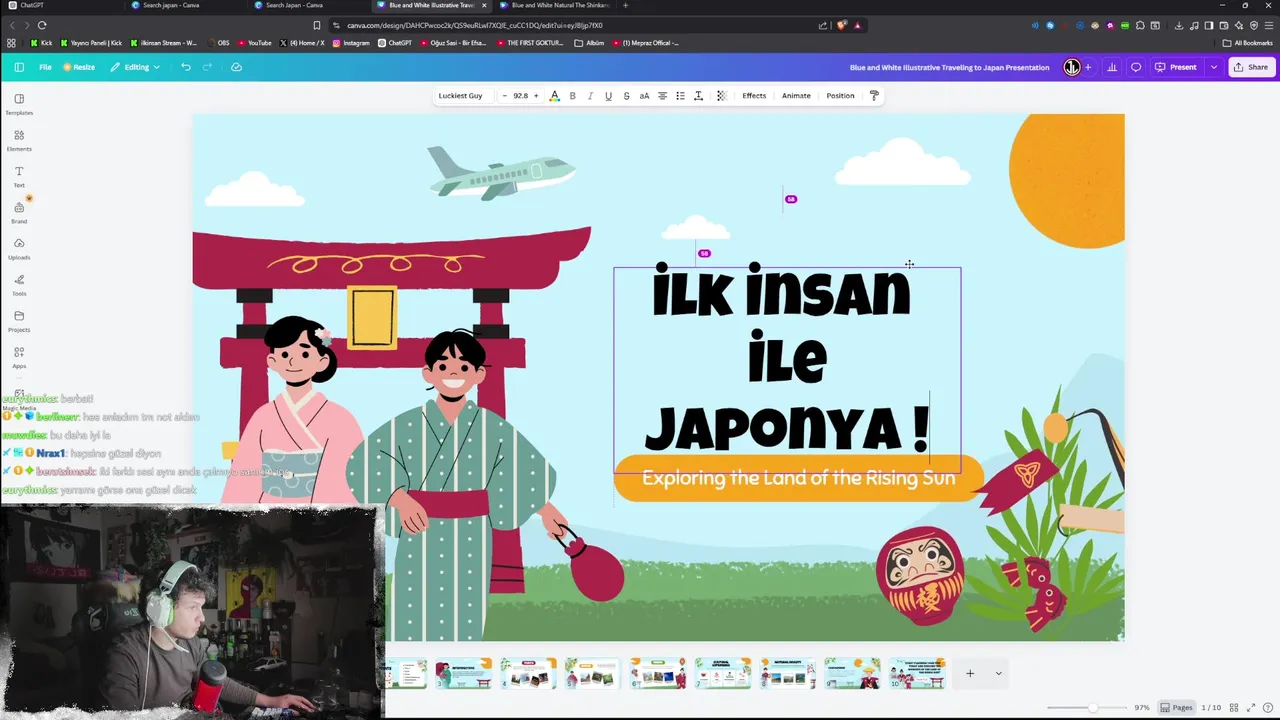Click the Resize button
This screenshot has width=1280, height=720.
(79, 67)
